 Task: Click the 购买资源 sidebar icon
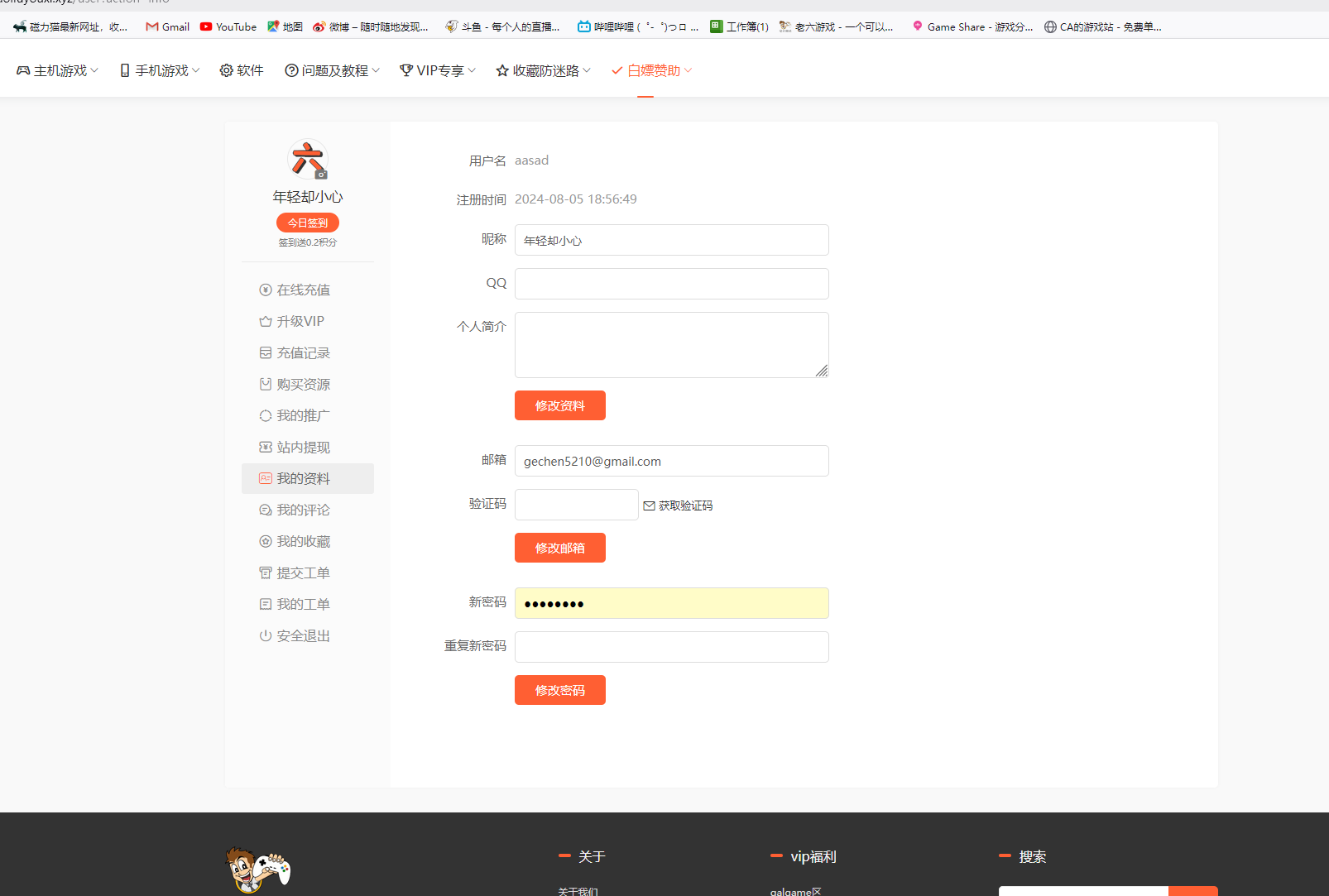point(266,385)
